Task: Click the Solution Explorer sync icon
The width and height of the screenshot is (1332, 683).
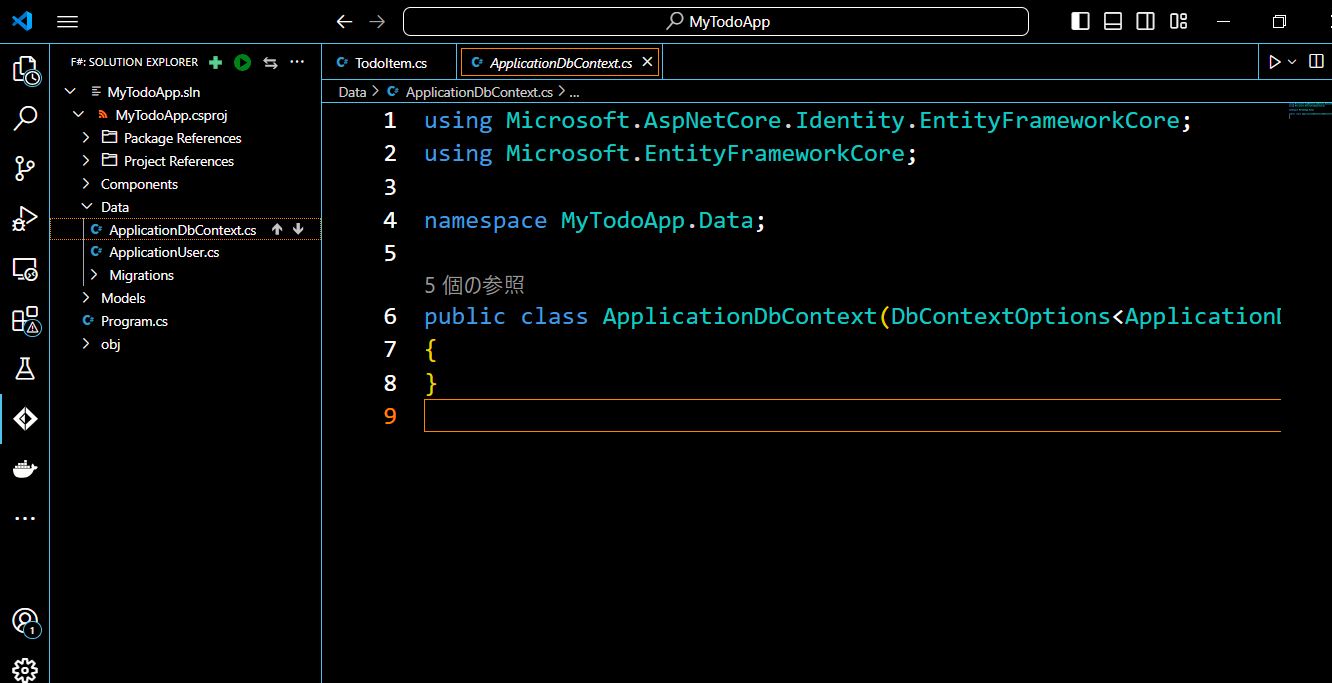Action: (269, 62)
